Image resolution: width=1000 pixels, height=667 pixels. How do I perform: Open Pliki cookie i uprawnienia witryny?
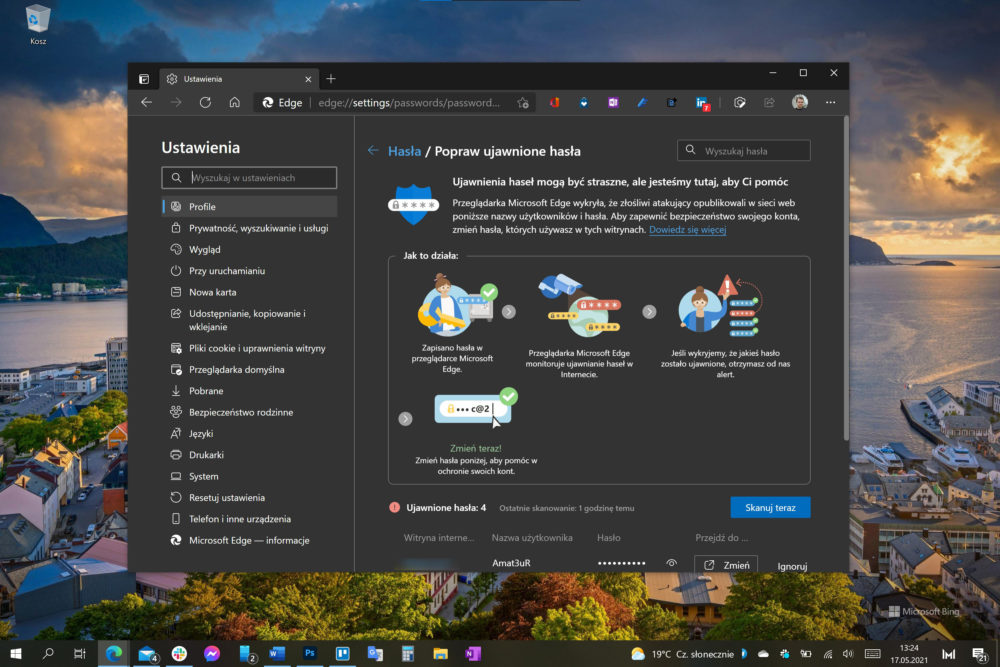tap(249, 348)
